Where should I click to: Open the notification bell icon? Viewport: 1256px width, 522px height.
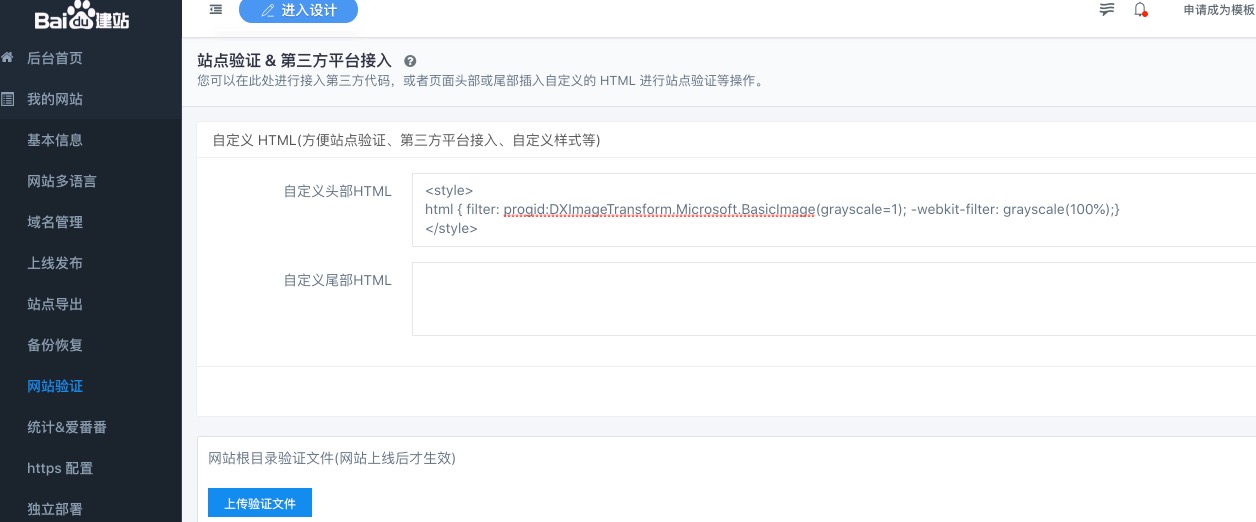[x=1140, y=10]
